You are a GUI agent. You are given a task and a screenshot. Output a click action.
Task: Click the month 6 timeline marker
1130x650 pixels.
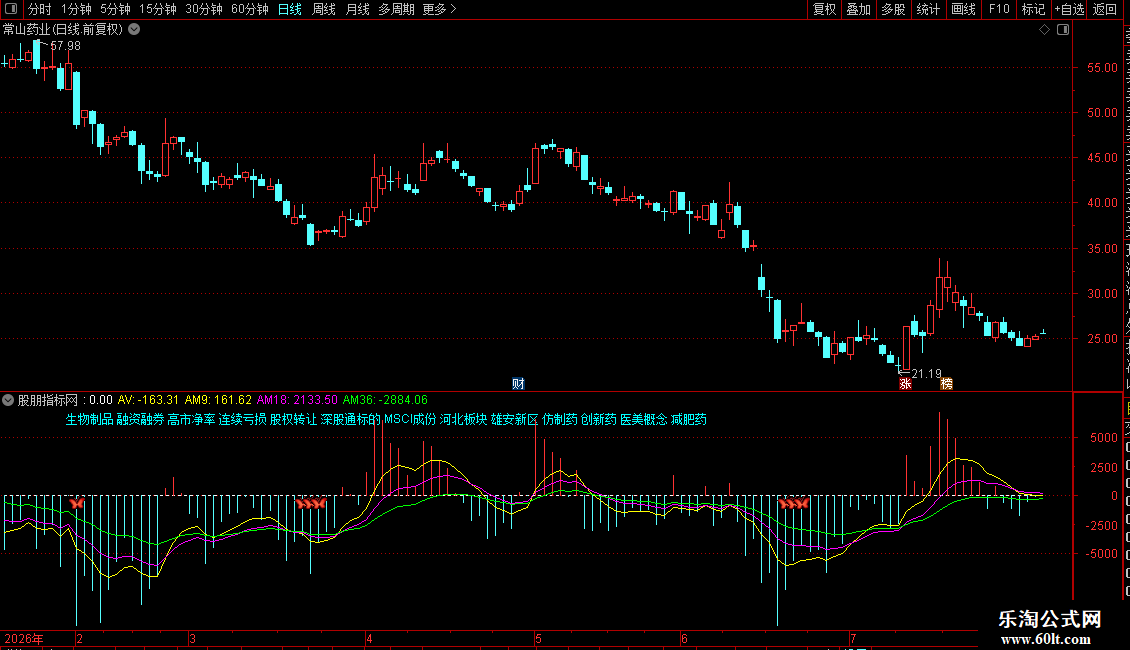(x=684, y=639)
